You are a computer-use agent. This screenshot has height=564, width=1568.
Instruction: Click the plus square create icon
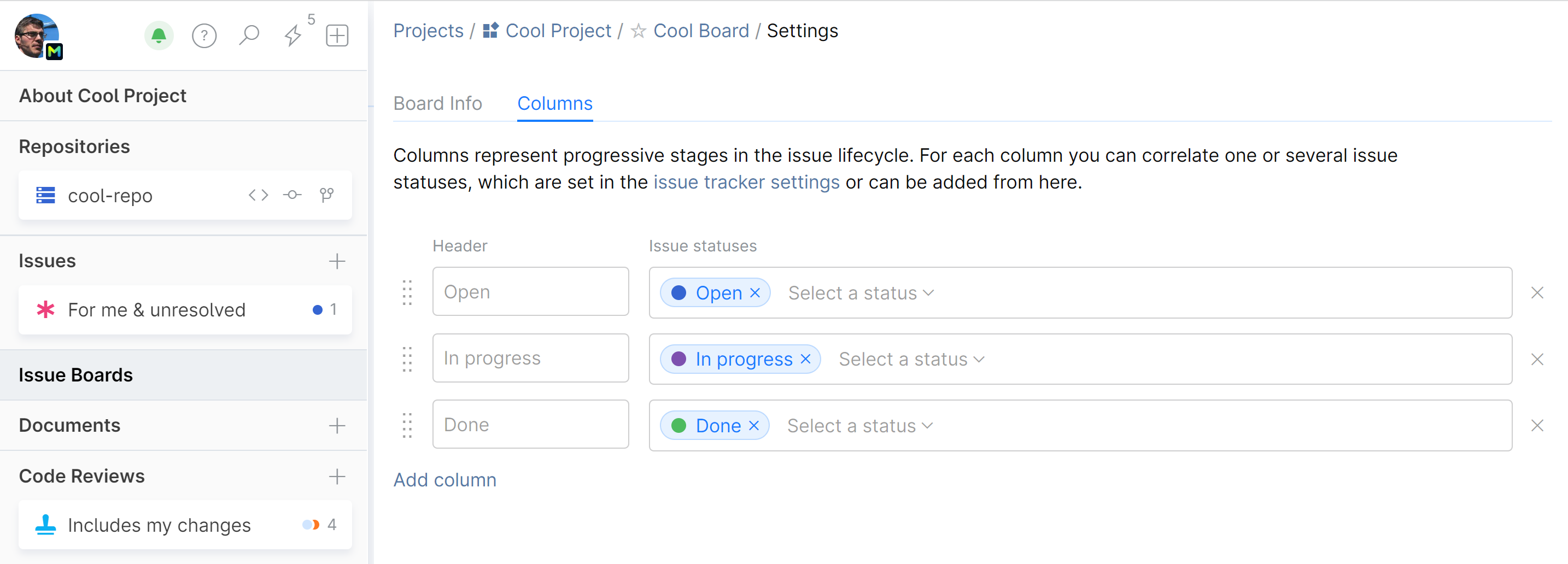pos(337,36)
